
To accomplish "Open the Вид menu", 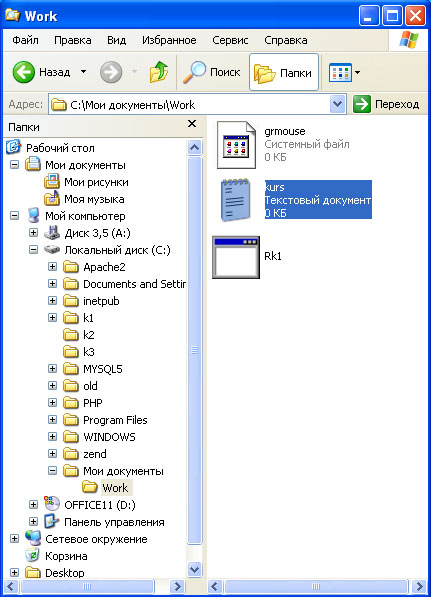I will [x=117, y=40].
